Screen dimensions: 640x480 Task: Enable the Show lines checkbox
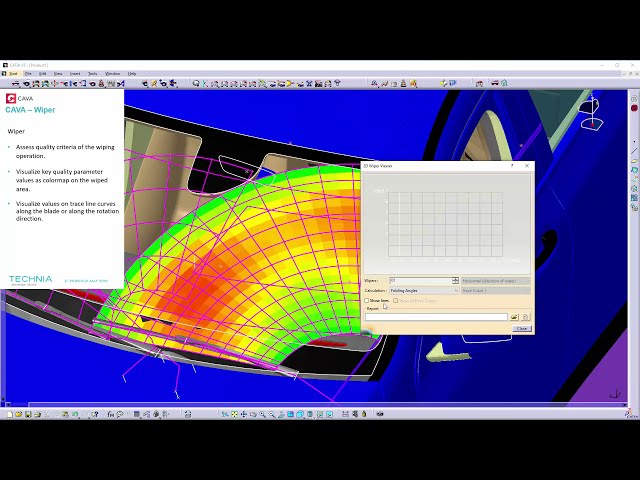point(367,300)
